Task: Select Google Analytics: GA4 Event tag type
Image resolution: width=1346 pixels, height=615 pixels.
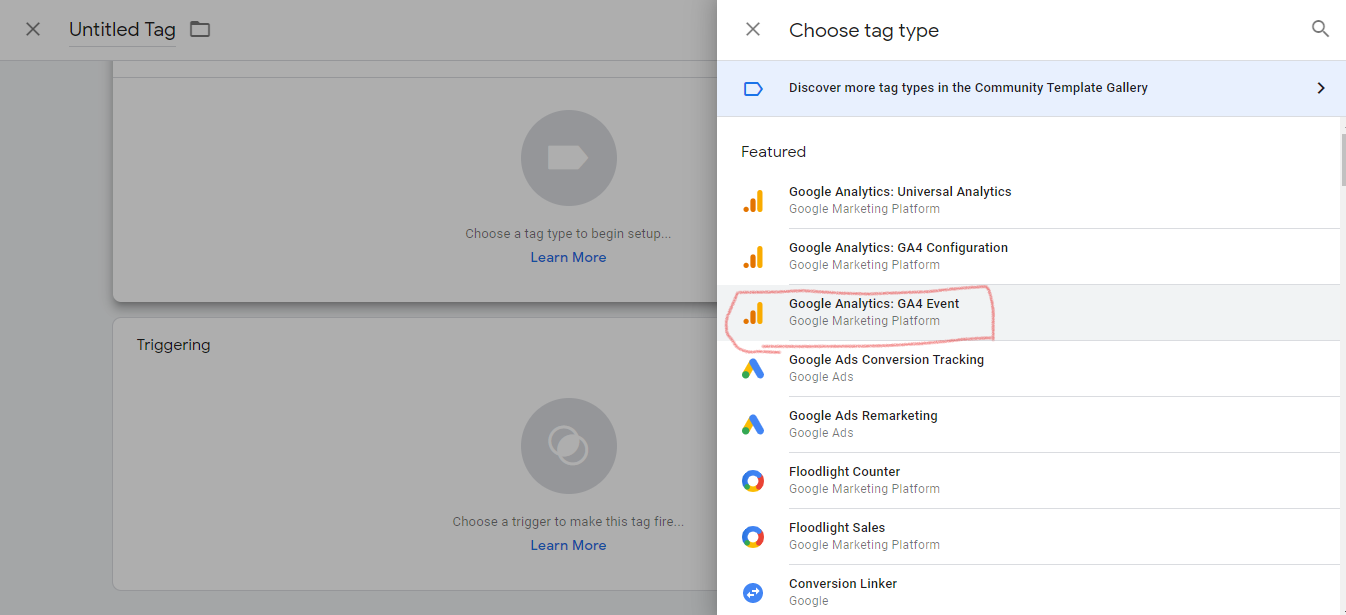Action: [874, 304]
